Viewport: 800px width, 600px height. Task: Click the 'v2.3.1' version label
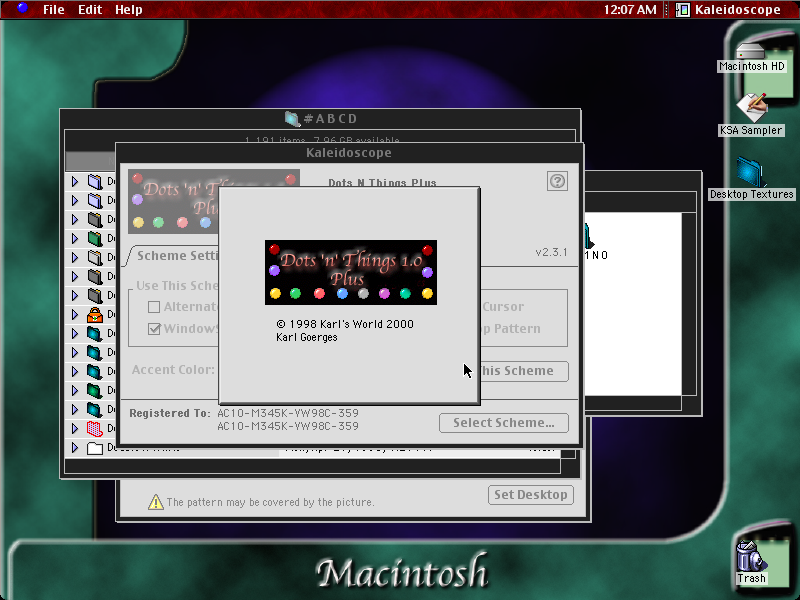click(551, 252)
